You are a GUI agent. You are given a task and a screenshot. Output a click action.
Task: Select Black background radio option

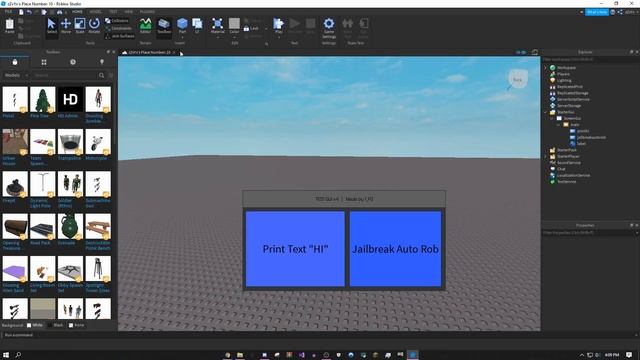(x=56, y=325)
